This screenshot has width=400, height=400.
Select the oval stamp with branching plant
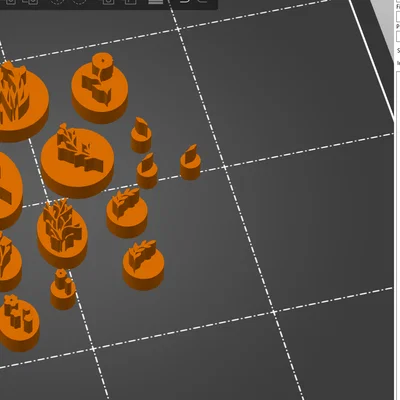(62, 233)
